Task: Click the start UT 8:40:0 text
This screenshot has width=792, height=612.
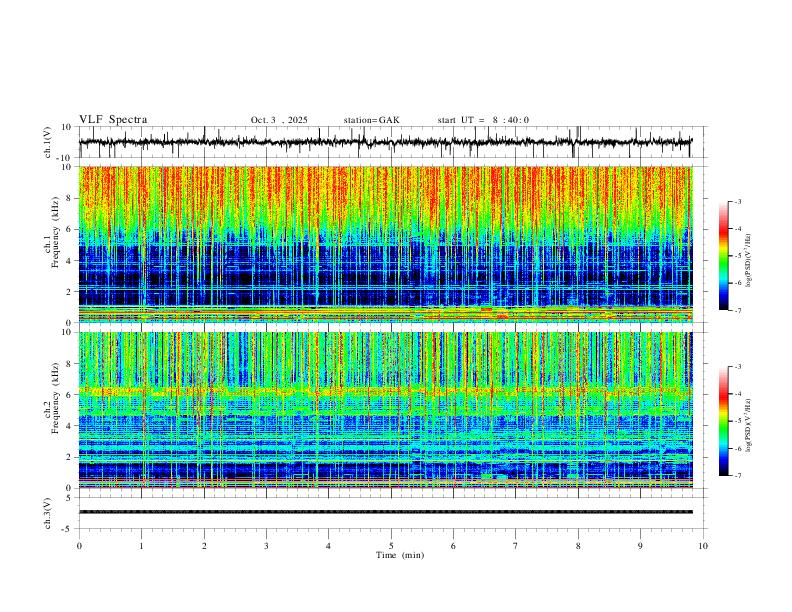Action: 483,120
